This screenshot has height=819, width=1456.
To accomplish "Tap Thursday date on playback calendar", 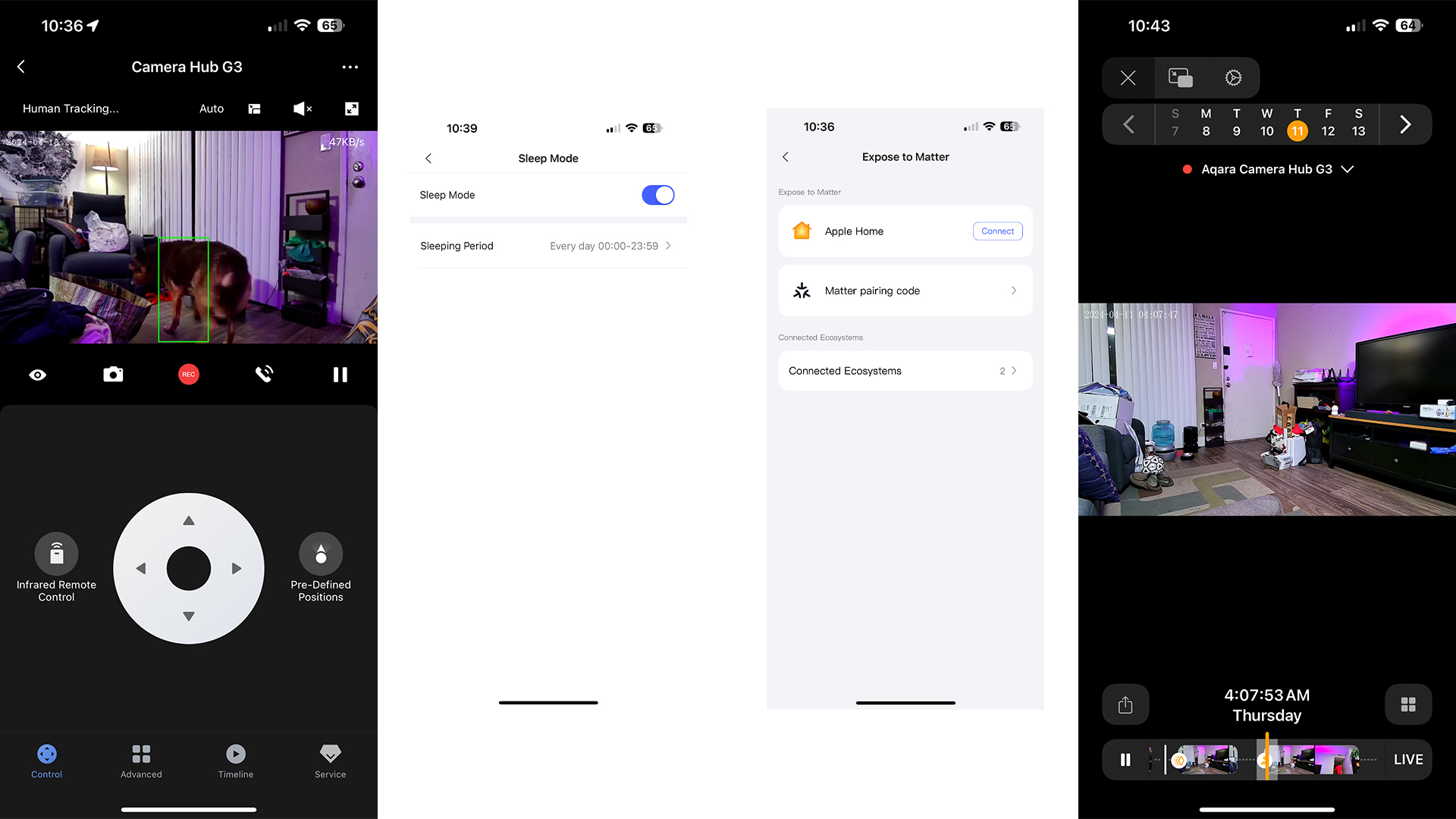I will click(1296, 123).
